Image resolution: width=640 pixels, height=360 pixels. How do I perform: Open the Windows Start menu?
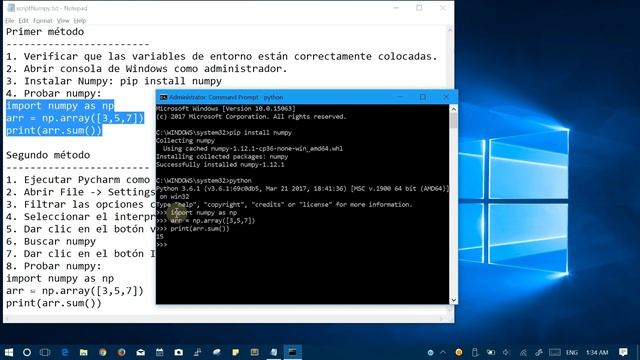coord(8,352)
